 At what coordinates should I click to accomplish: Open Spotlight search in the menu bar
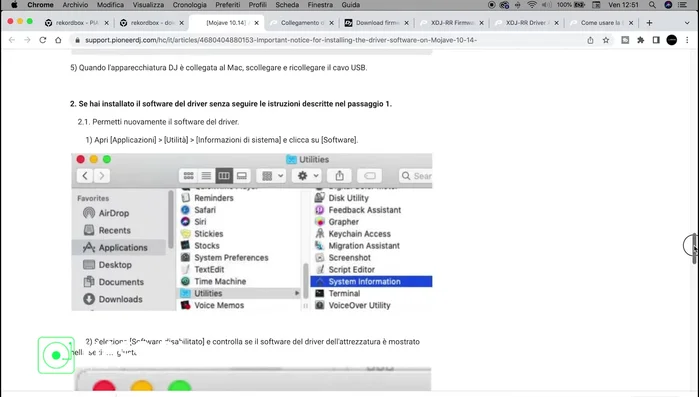pyautogui.click(x=652, y=5)
